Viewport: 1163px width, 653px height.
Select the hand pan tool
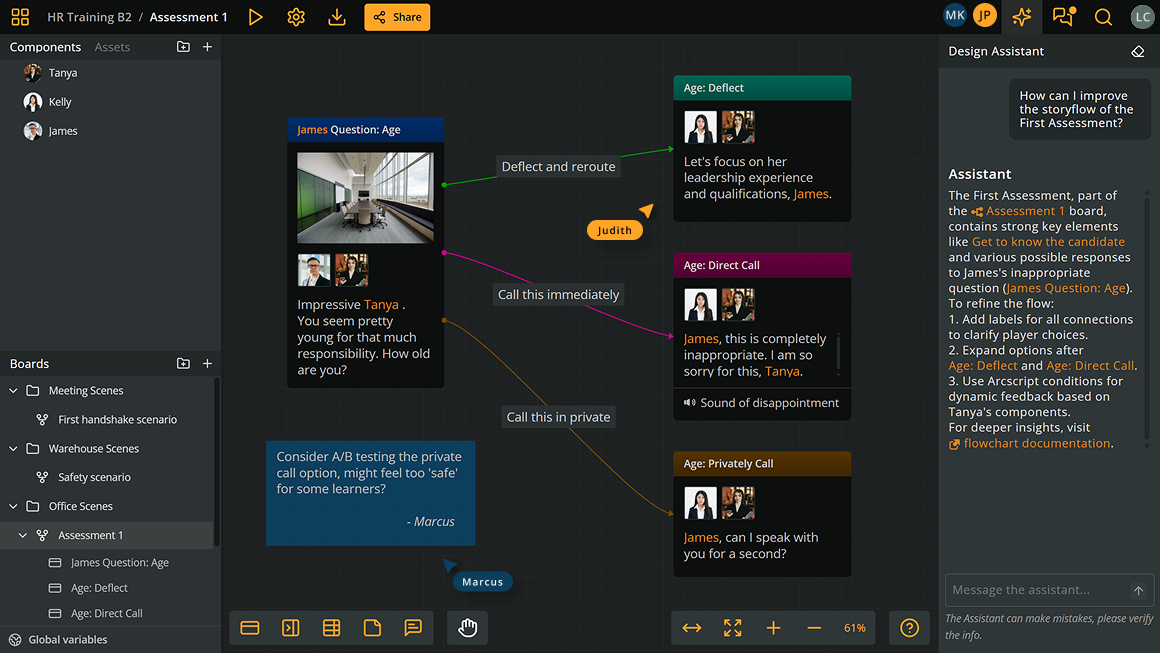click(x=468, y=628)
